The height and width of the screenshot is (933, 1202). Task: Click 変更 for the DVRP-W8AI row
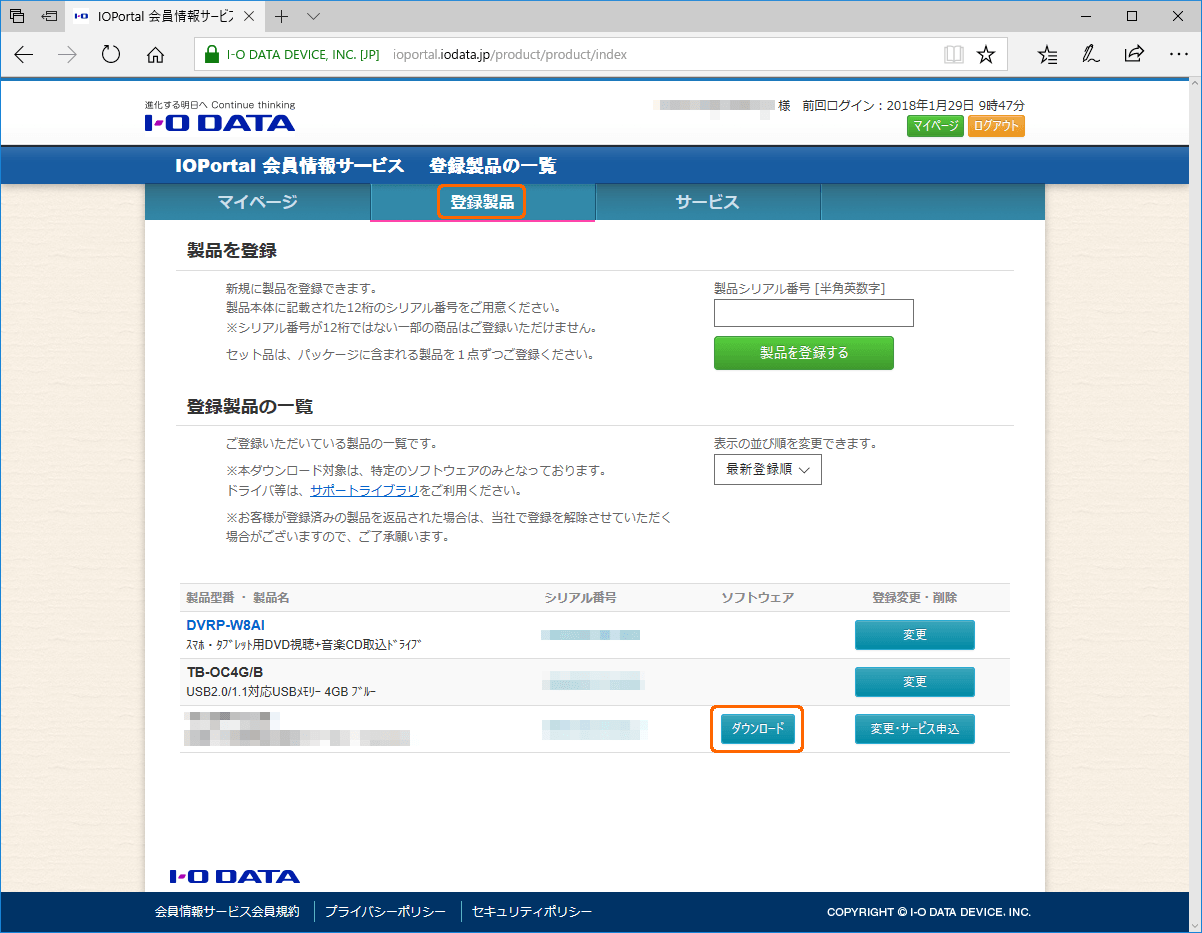pyautogui.click(x=915, y=635)
